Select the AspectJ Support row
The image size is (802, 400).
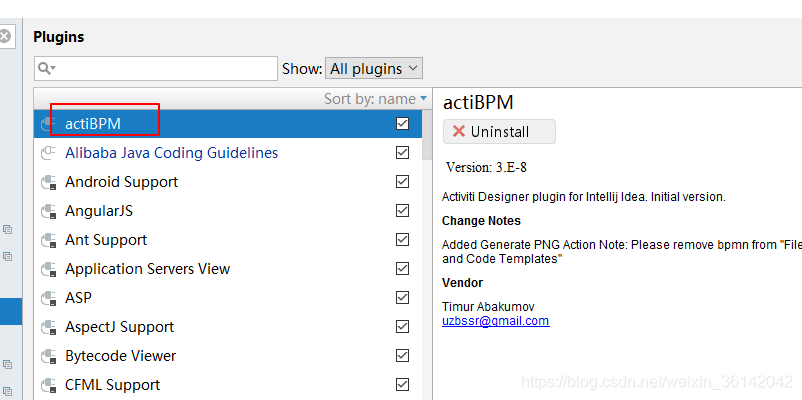[x=228, y=326]
